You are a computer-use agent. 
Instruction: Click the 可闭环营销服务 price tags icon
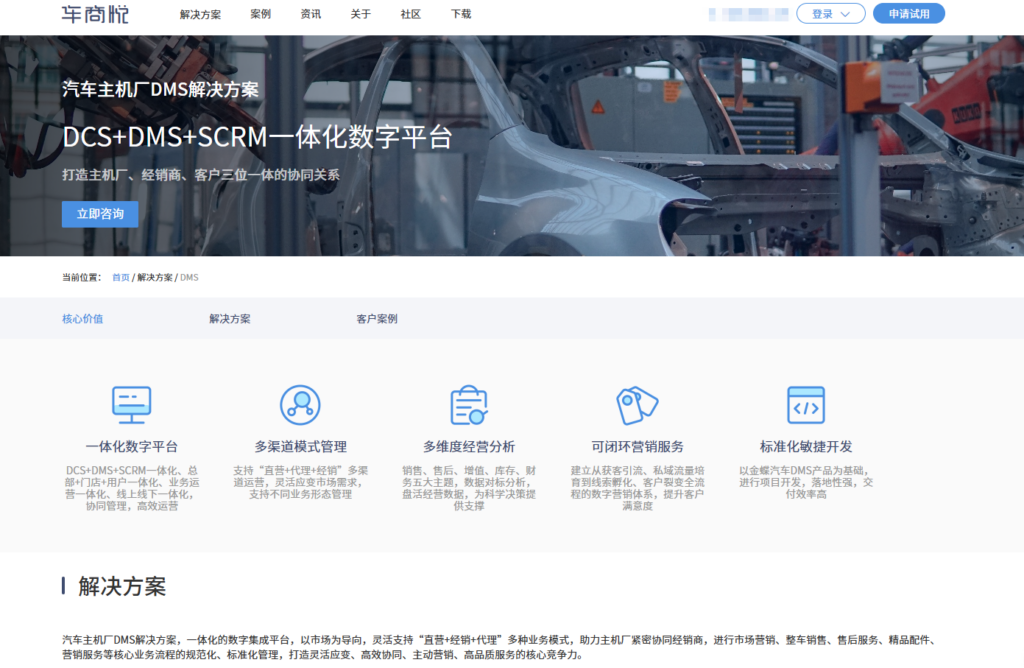point(637,404)
